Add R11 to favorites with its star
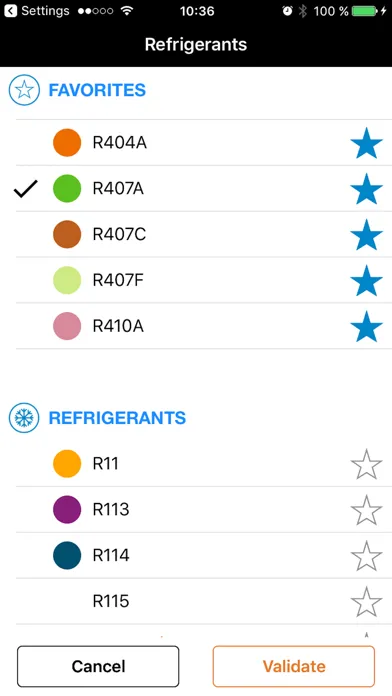 (366, 464)
